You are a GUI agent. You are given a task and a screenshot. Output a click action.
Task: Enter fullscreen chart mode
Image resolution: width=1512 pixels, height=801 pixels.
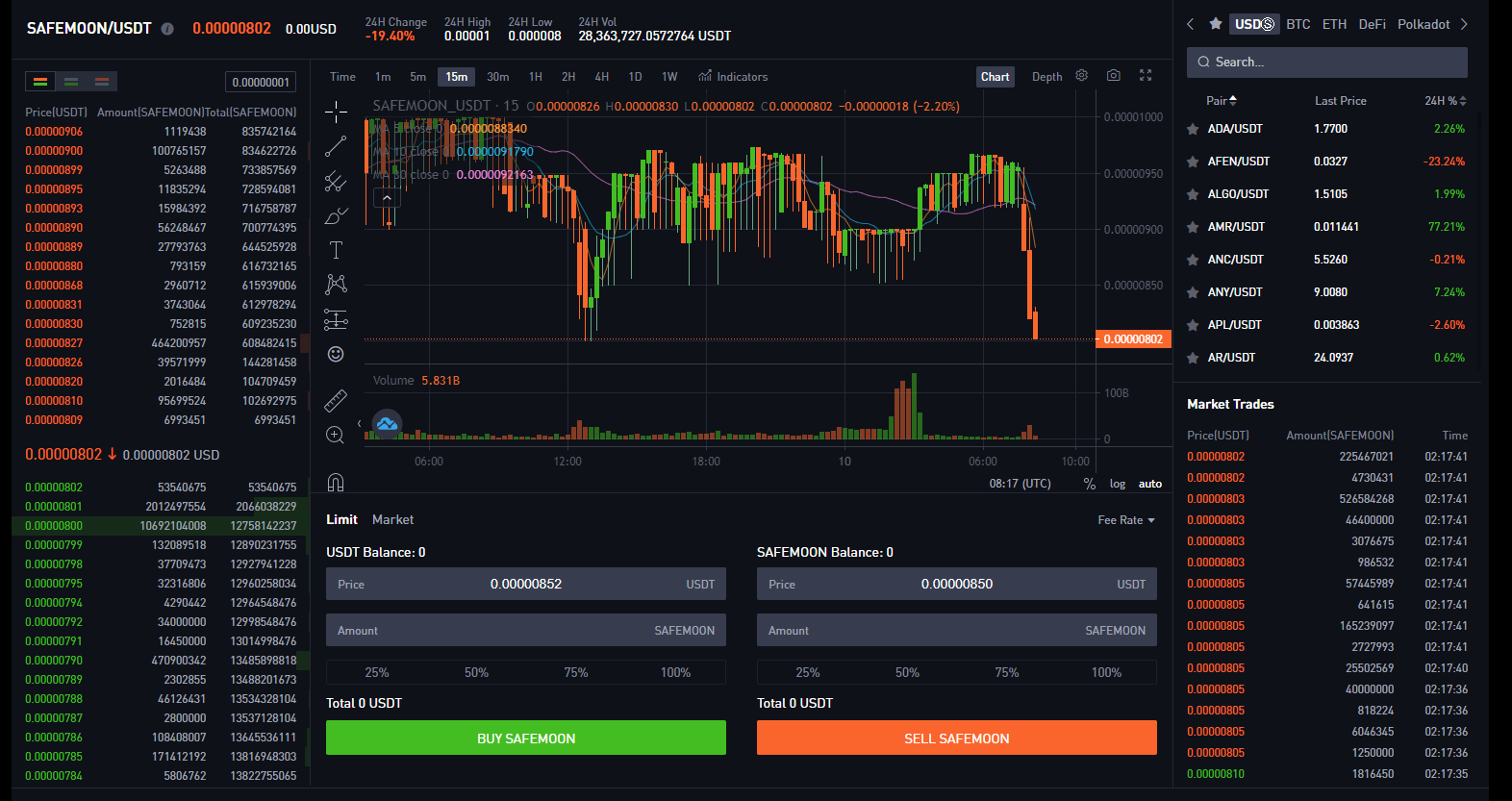(1146, 75)
